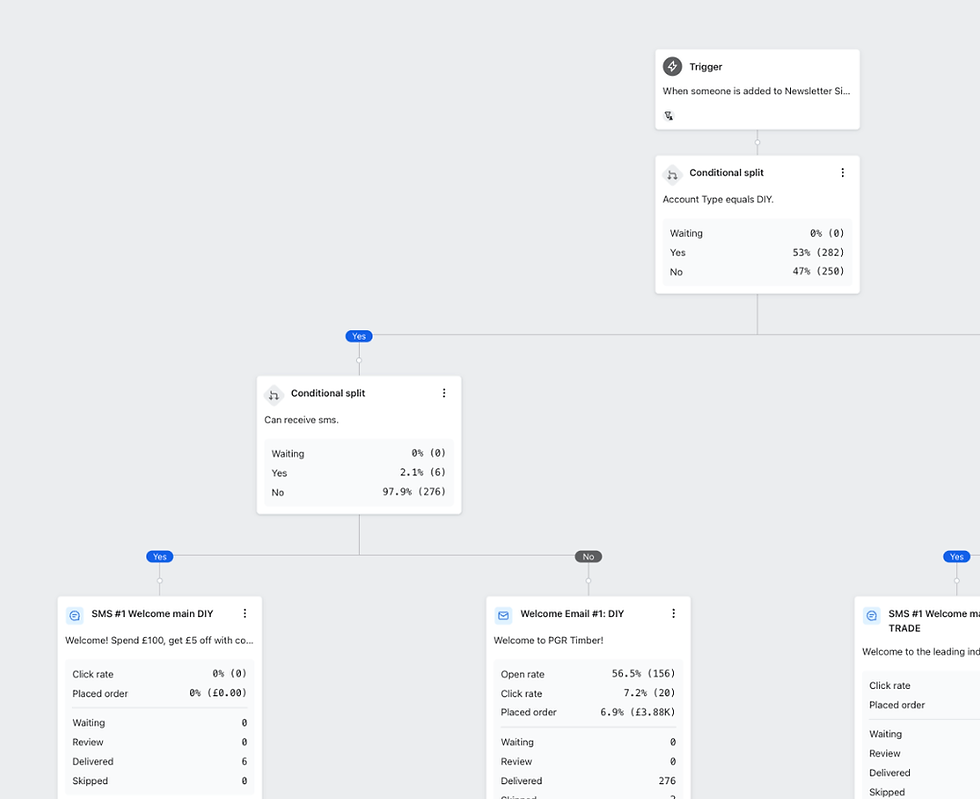Click Yes badge under Account Type split
980x799 pixels.
359,336
